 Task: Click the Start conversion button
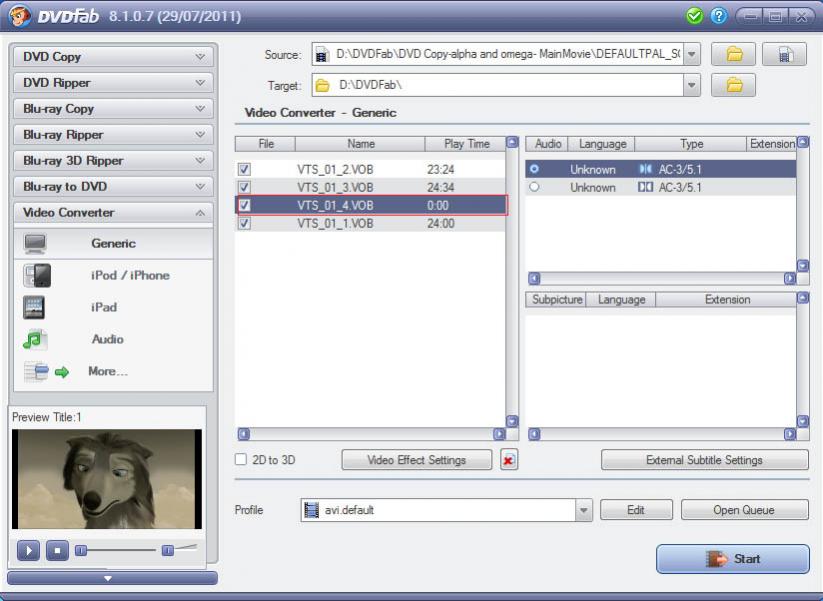click(x=733, y=558)
